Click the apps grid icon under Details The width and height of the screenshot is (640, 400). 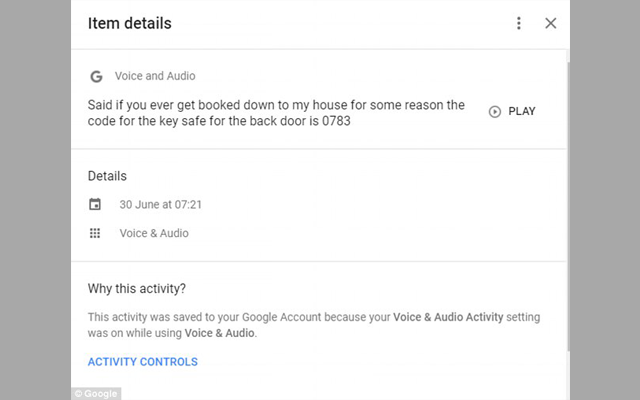click(x=95, y=233)
